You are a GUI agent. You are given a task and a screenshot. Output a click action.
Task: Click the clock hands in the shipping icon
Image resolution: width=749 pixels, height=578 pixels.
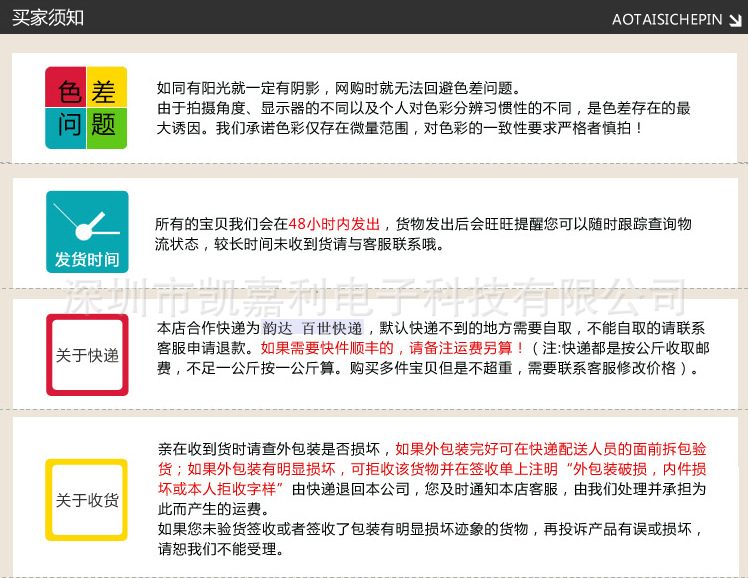point(86,222)
